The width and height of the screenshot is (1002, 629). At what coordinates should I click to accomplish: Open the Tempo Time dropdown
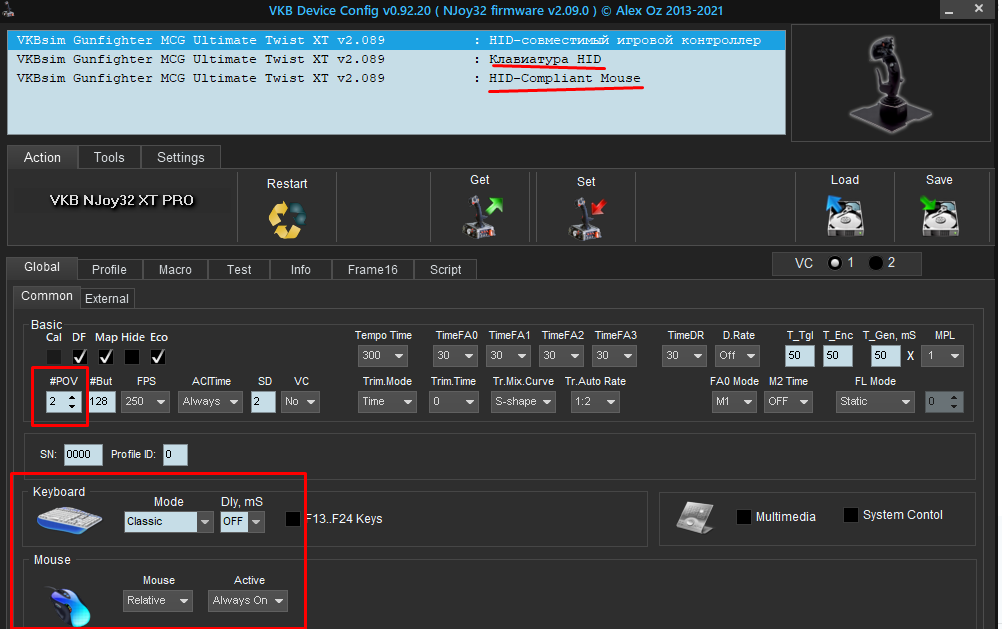pyautogui.click(x=383, y=355)
